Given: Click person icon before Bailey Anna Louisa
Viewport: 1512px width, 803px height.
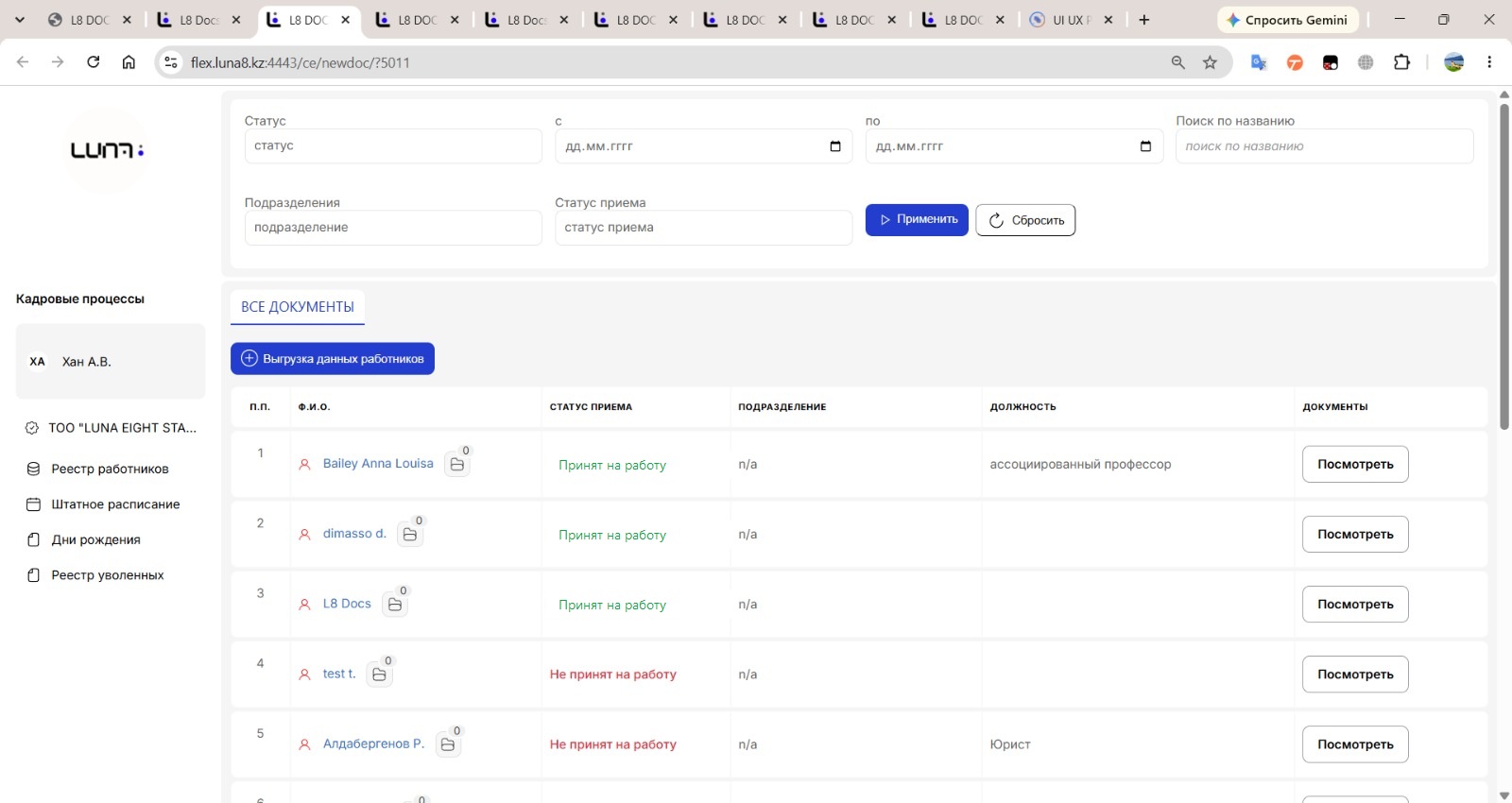Looking at the screenshot, I should click(304, 464).
